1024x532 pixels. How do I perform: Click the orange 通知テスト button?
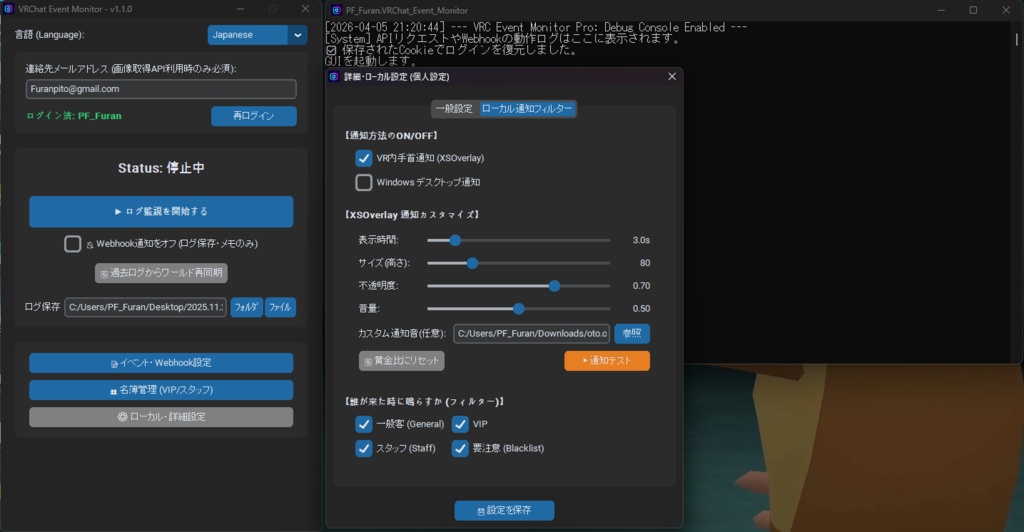tap(607, 361)
